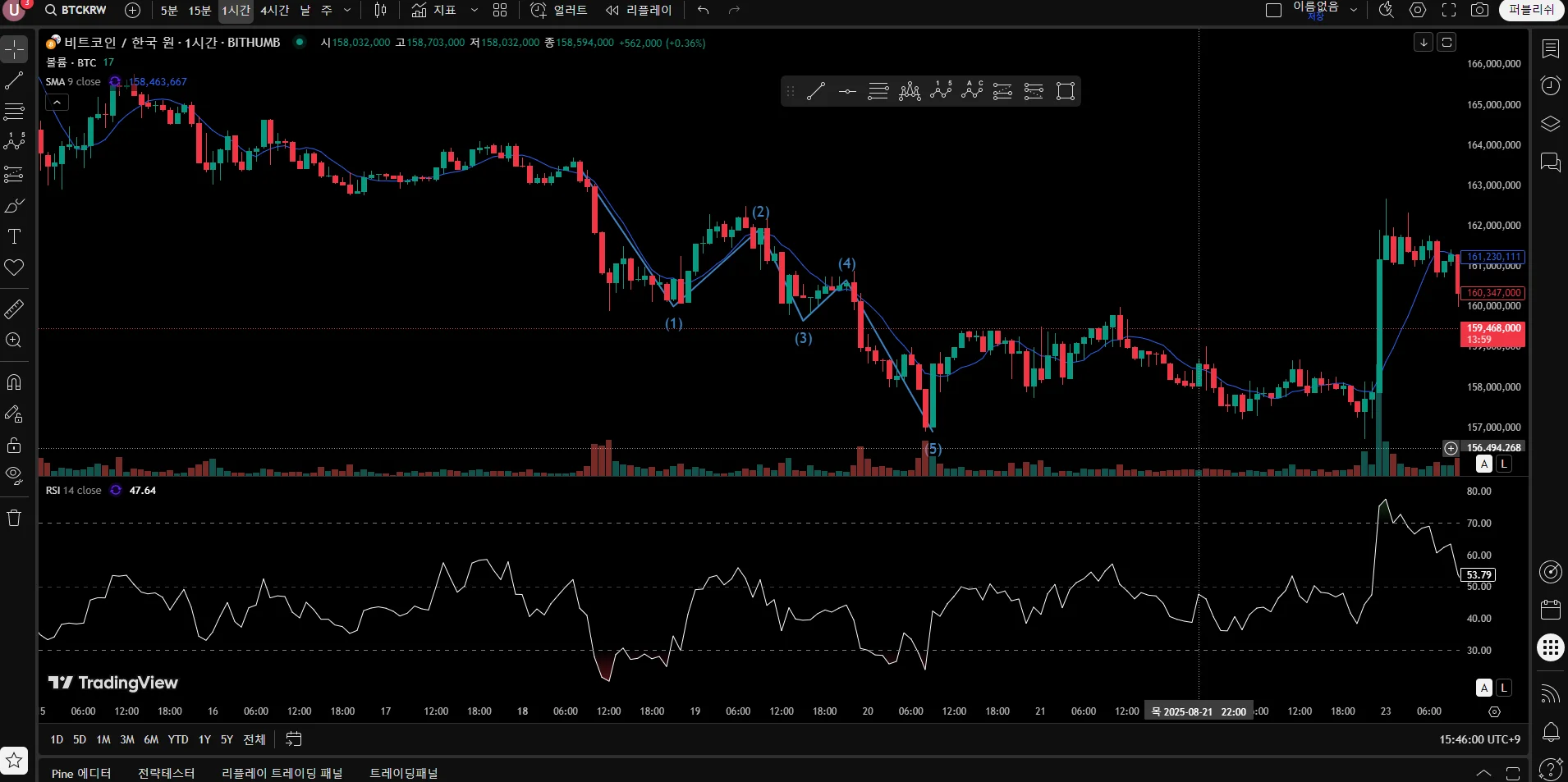This screenshot has height=782, width=1568.
Task: Open the BTCKRW symbol search
Action: (x=76, y=11)
